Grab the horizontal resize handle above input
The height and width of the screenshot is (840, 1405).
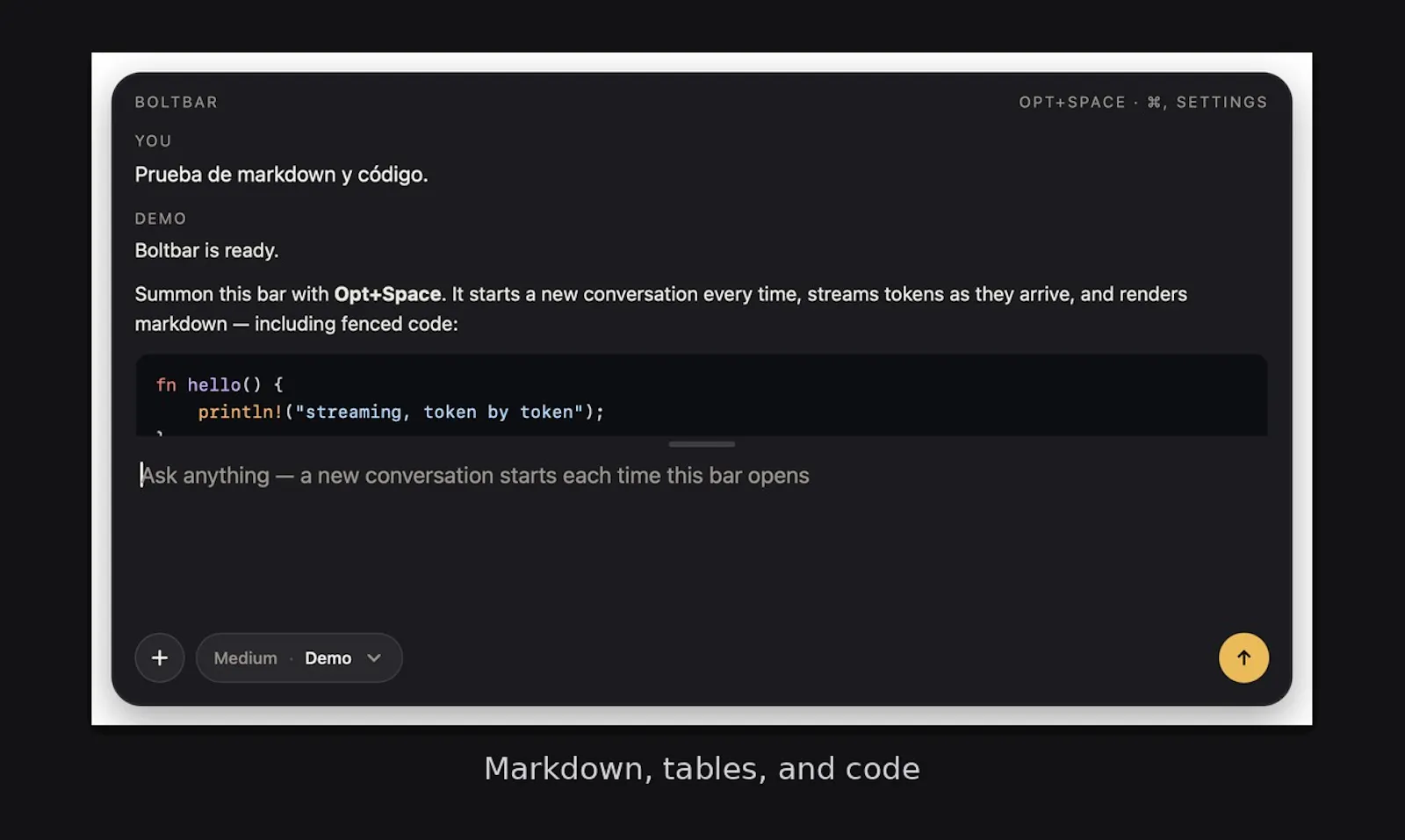(x=702, y=444)
